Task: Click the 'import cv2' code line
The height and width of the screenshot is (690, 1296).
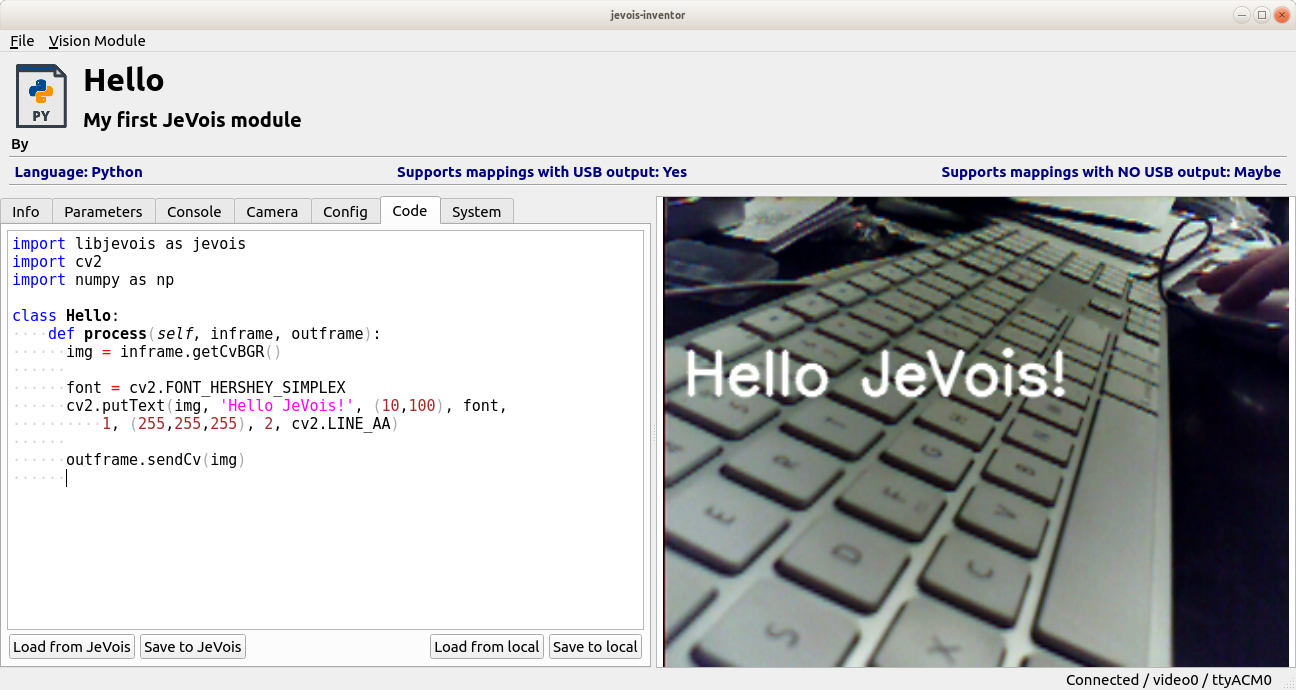Action: pos(57,262)
